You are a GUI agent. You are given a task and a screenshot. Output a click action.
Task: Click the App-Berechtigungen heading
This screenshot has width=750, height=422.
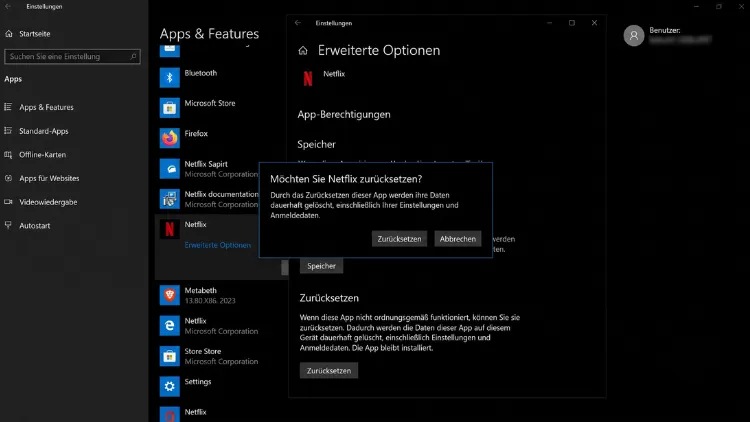(344, 114)
